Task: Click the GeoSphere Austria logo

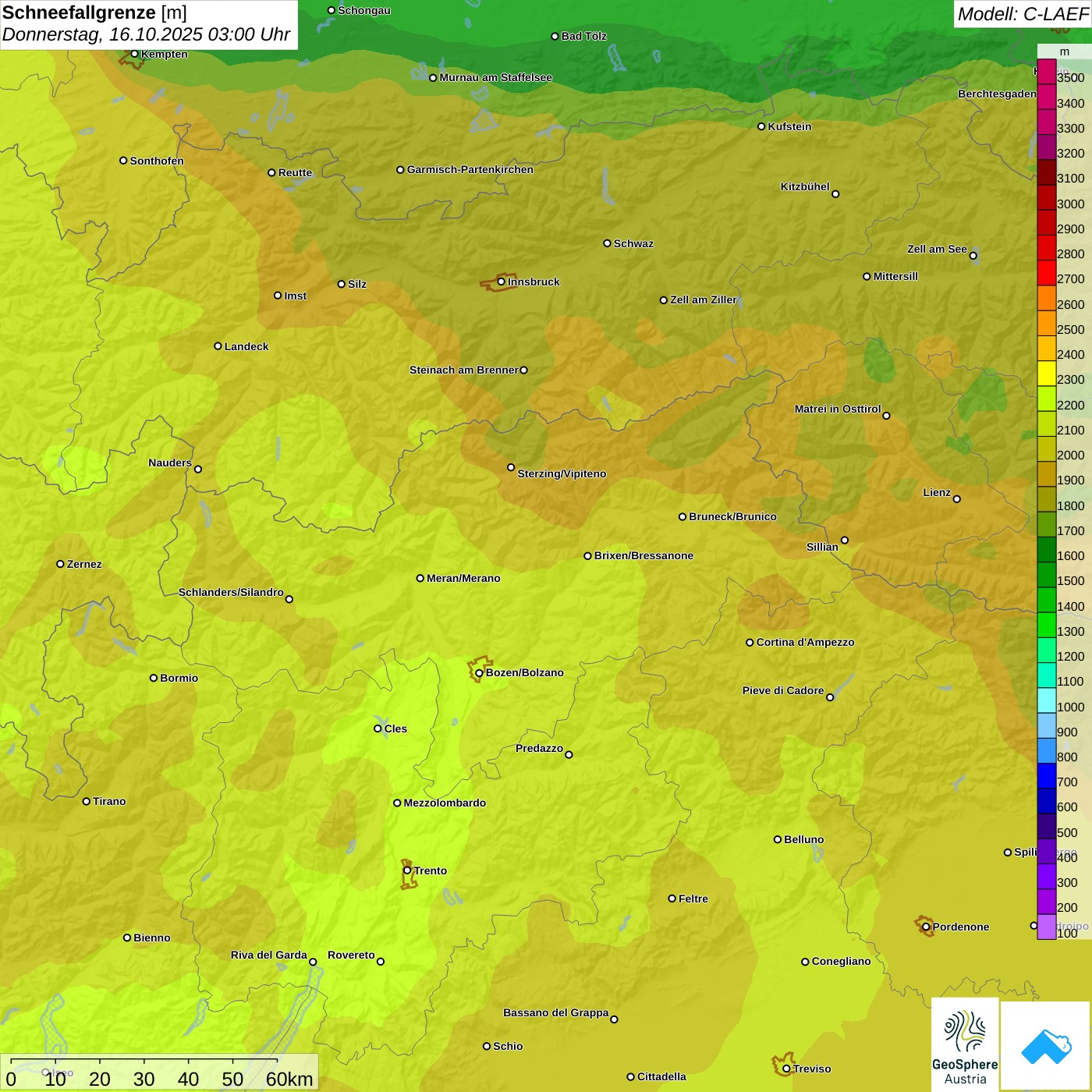Action: pos(965,1044)
